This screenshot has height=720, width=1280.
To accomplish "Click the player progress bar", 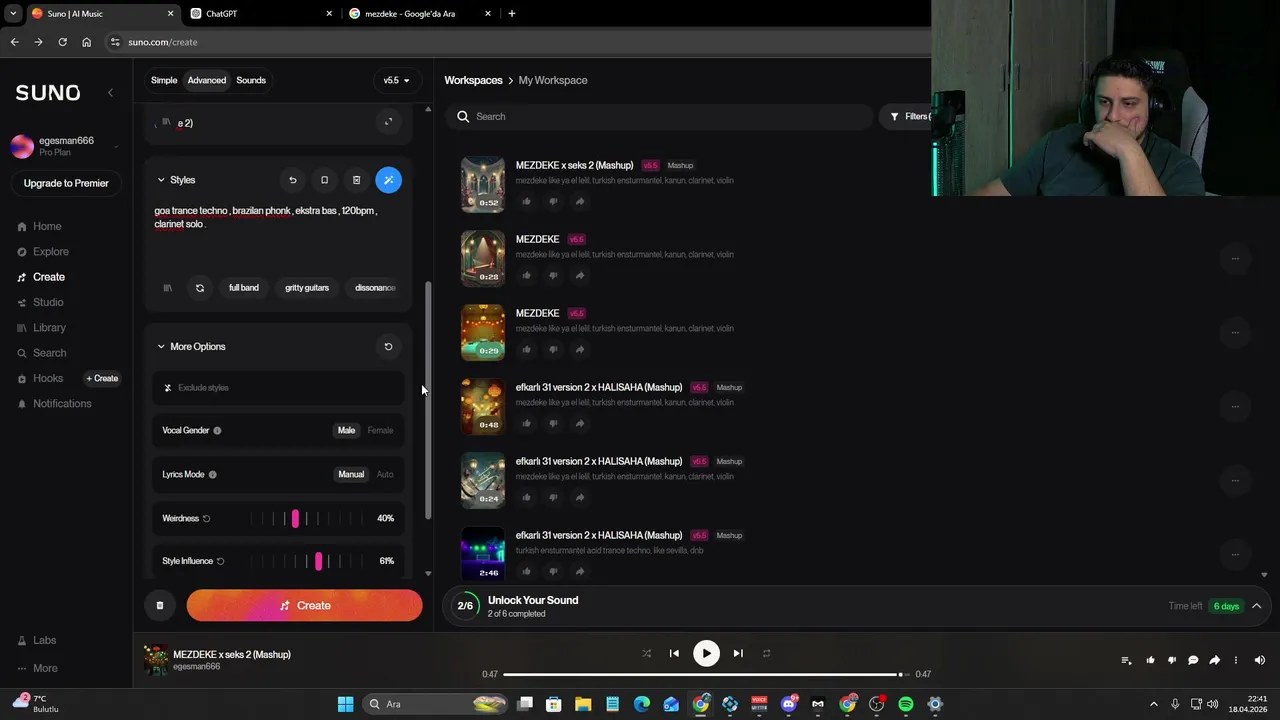I will click(704, 674).
